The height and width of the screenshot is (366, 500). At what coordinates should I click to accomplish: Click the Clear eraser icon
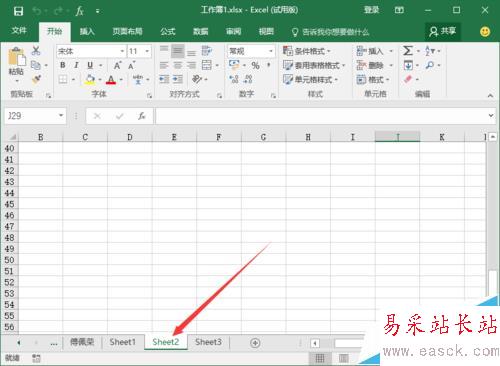(x=408, y=79)
